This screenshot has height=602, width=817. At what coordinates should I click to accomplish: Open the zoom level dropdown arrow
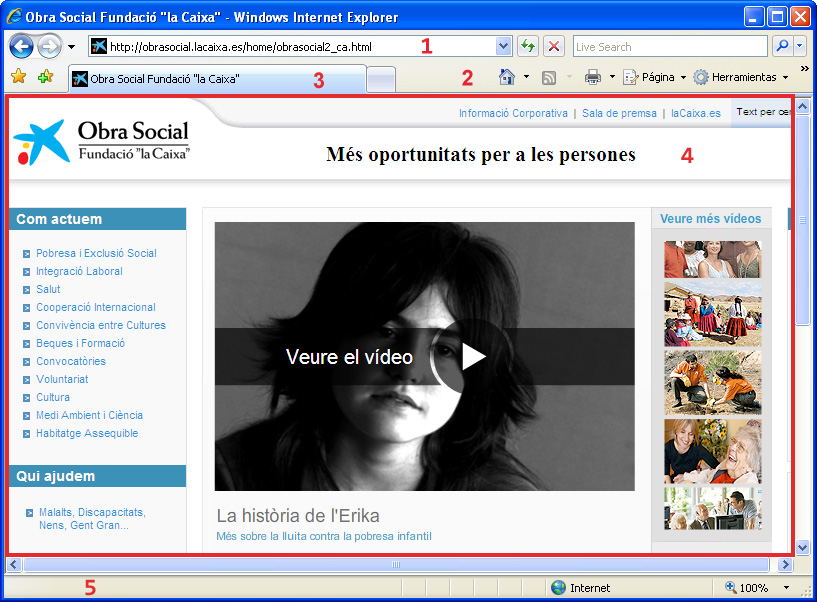(x=787, y=587)
